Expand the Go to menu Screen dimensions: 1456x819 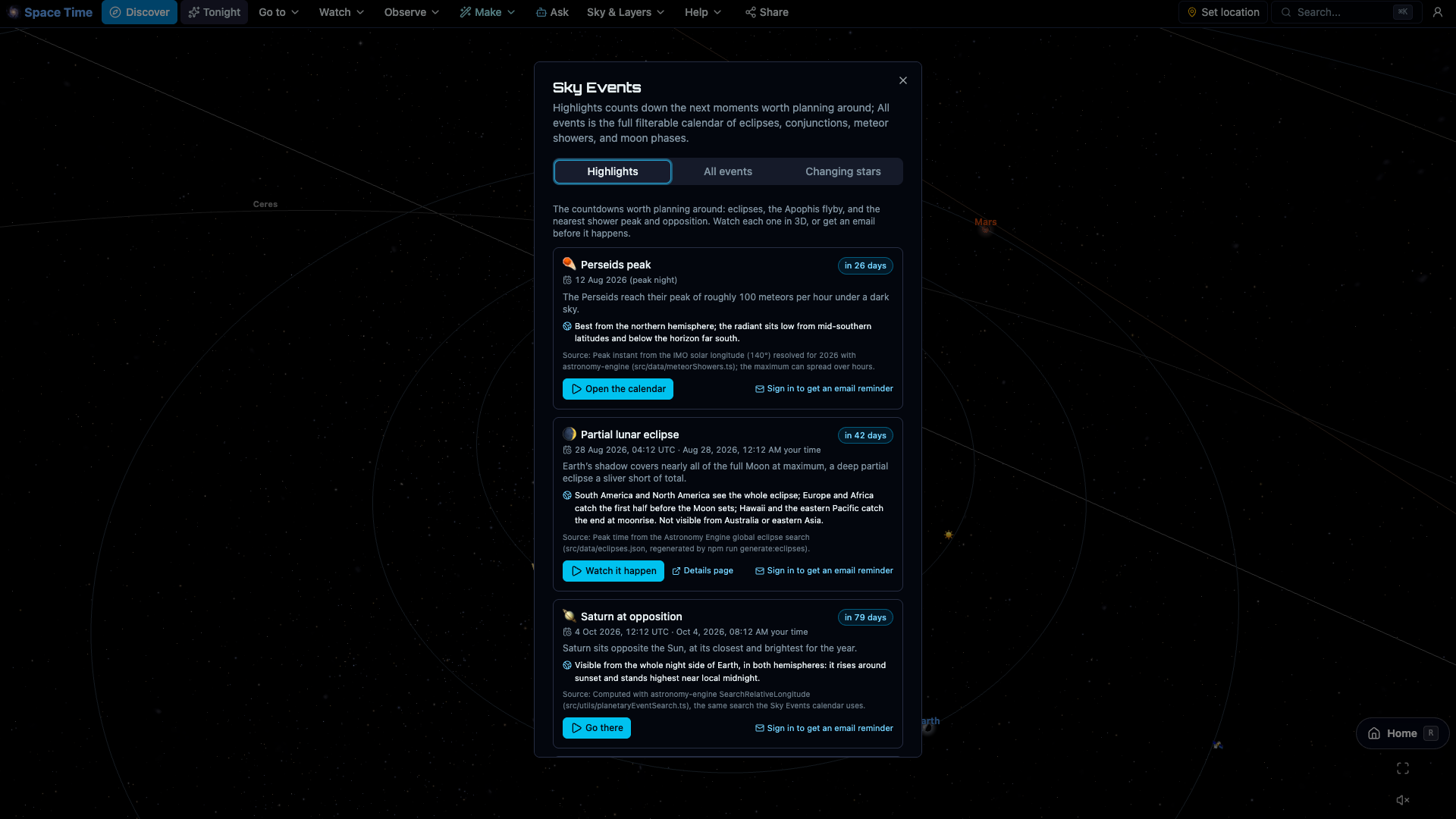click(279, 12)
